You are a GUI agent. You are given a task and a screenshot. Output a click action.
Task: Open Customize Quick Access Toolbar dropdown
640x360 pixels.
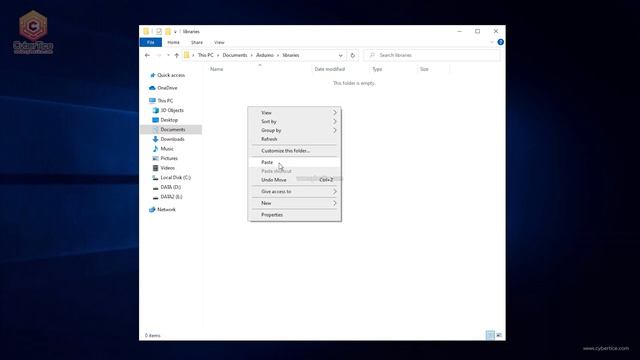175,31
